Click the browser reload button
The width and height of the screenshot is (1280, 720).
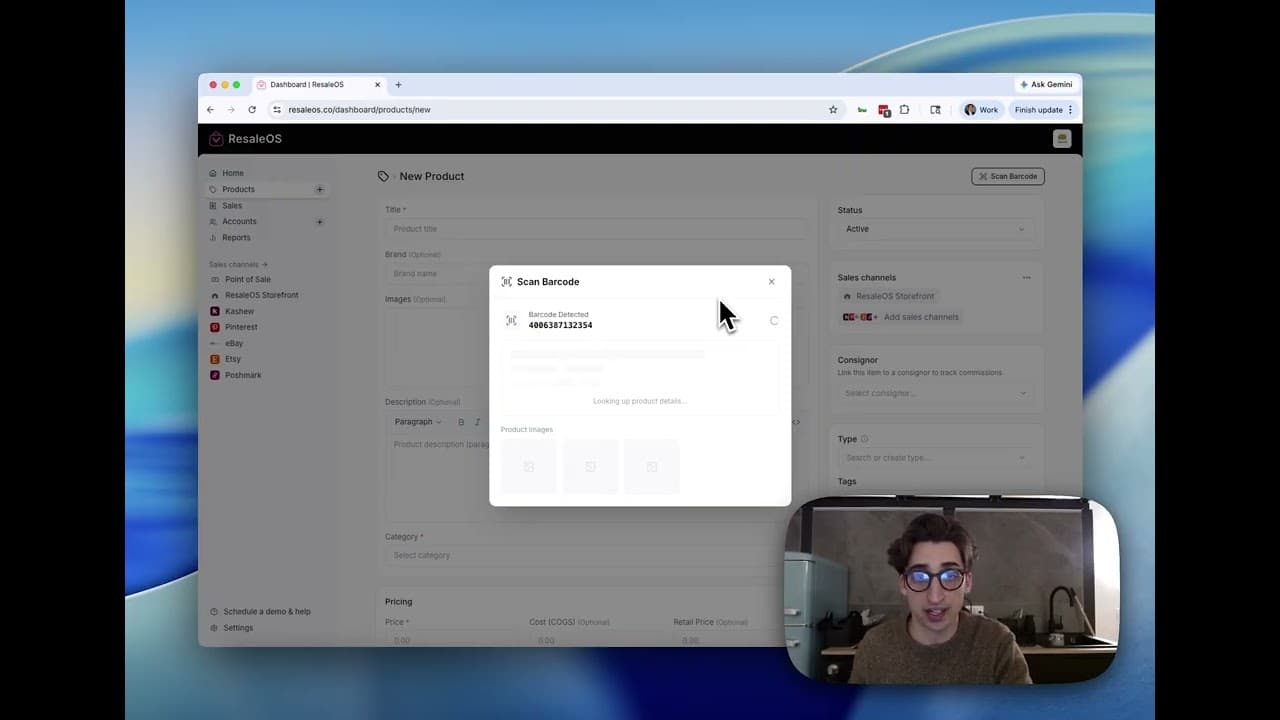pos(252,110)
